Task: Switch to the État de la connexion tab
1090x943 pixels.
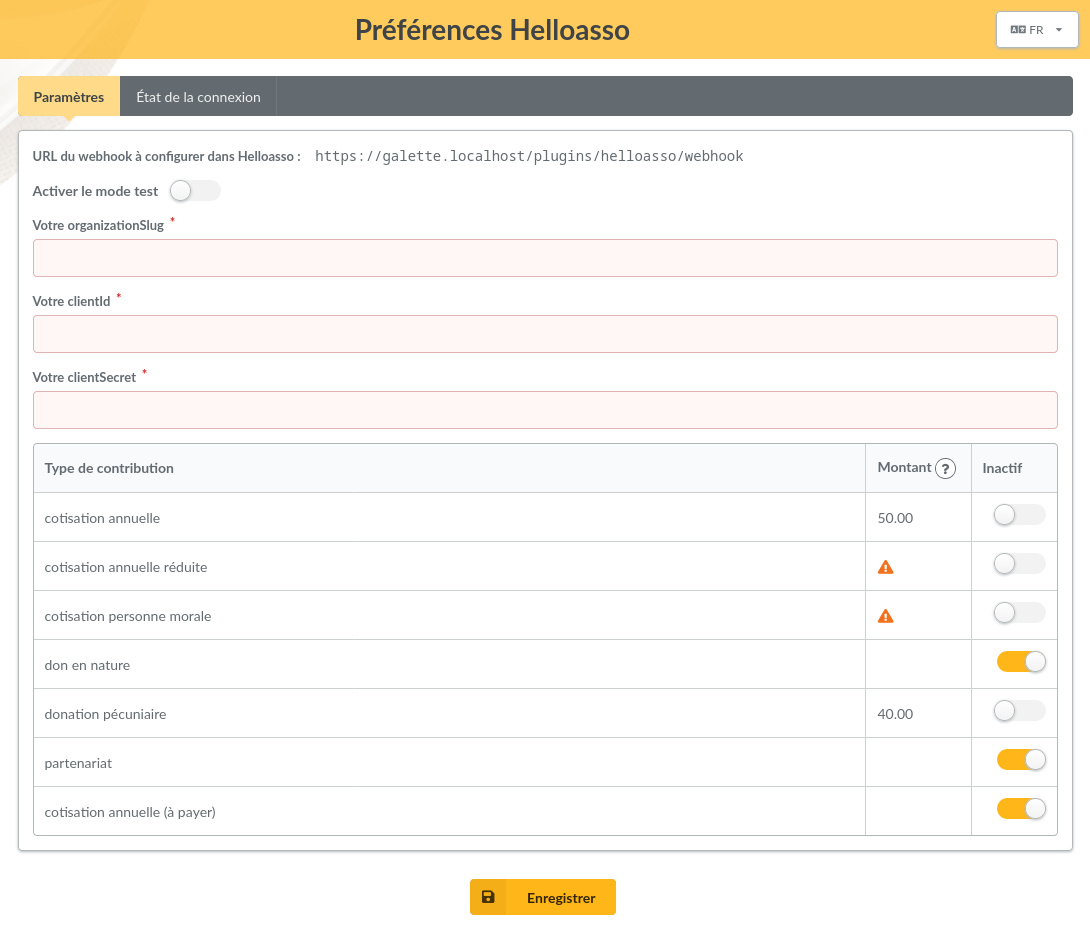Action: (x=198, y=97)
